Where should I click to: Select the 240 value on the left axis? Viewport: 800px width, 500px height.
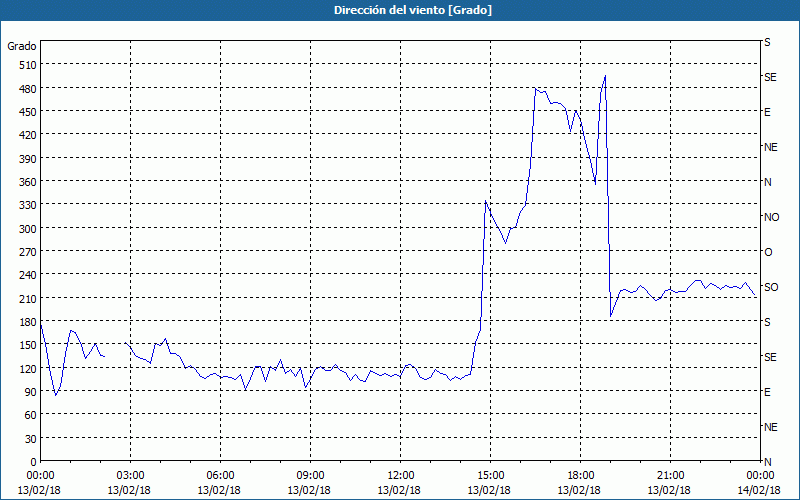28,275
